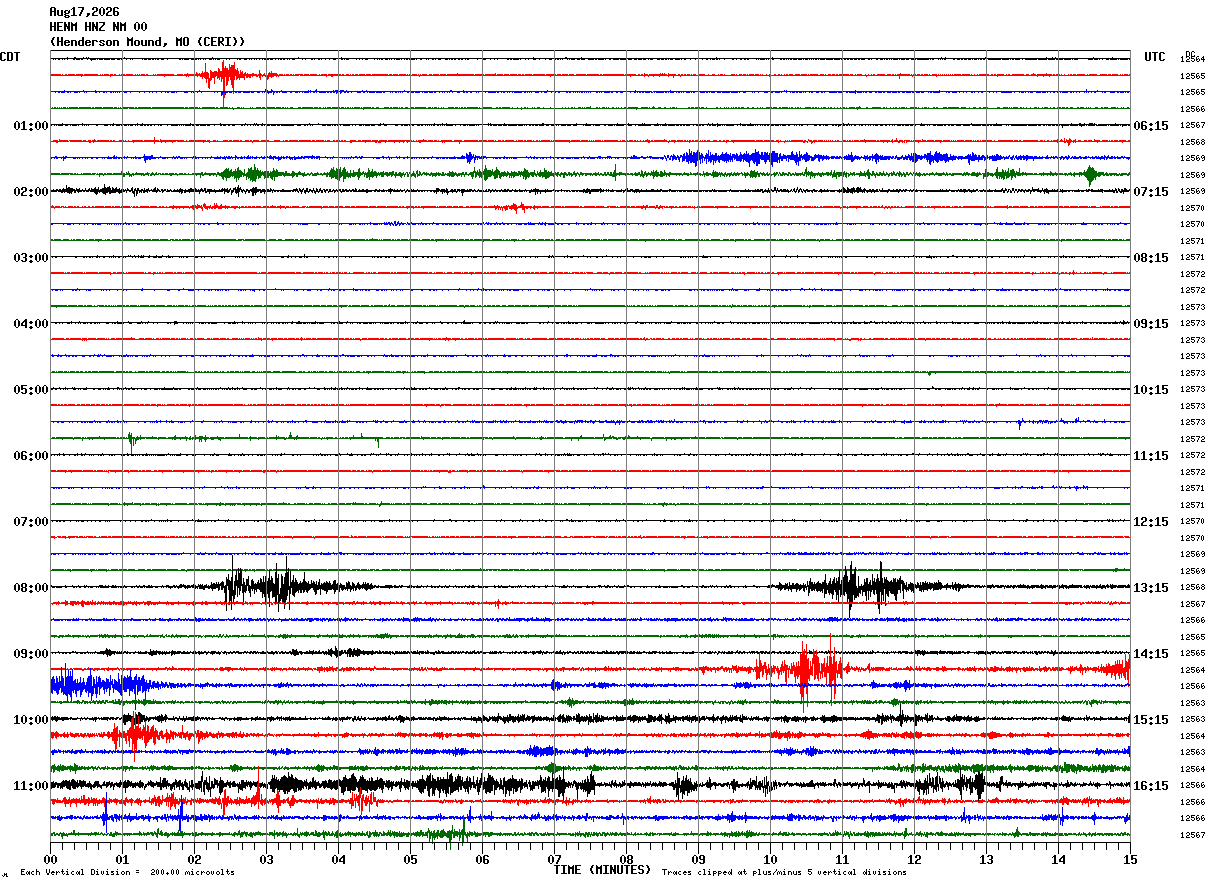Pick the minute axis tick label "02"

[194, 859]
